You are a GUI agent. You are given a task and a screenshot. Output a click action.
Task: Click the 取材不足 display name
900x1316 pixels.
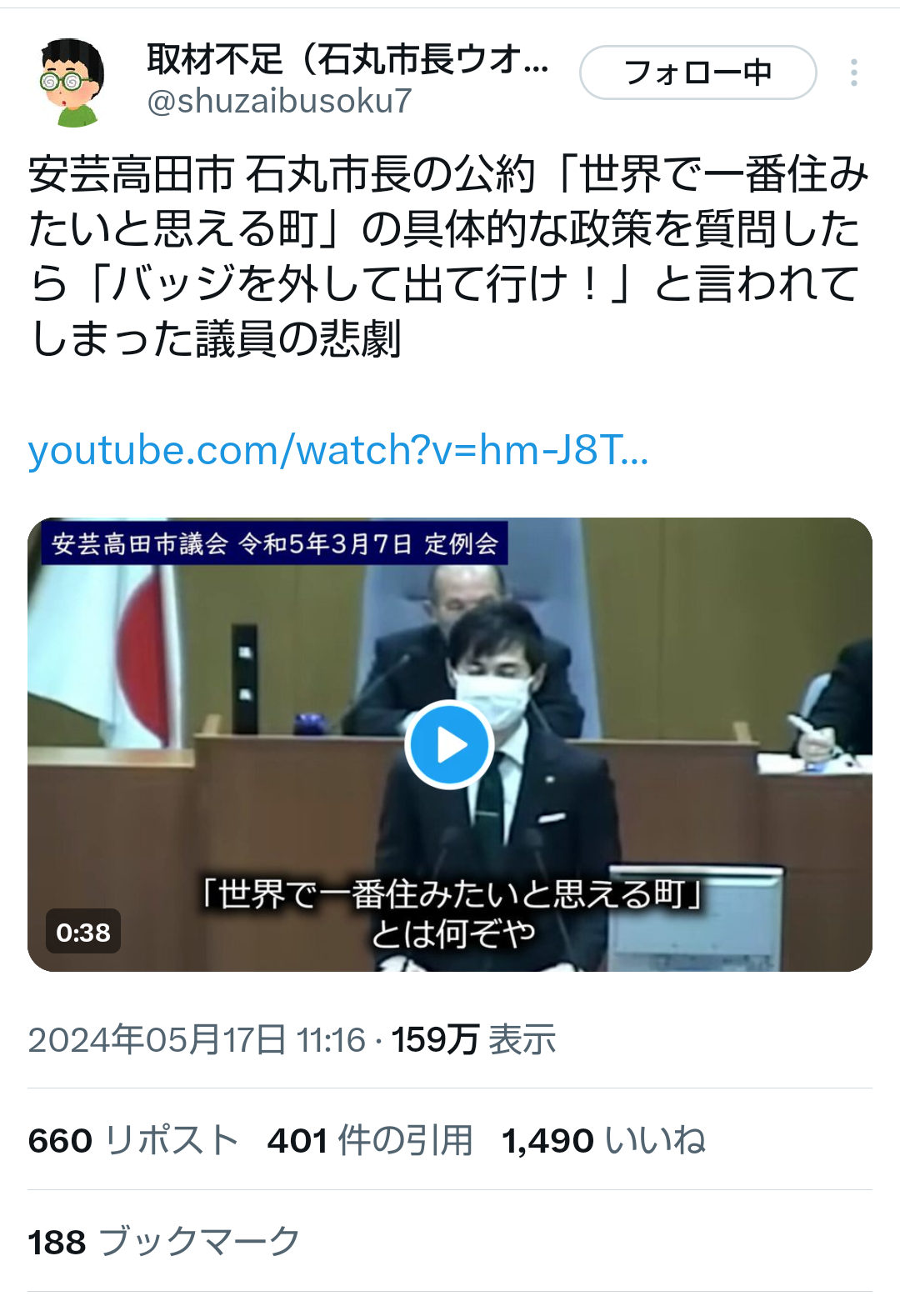click(347, 59)
